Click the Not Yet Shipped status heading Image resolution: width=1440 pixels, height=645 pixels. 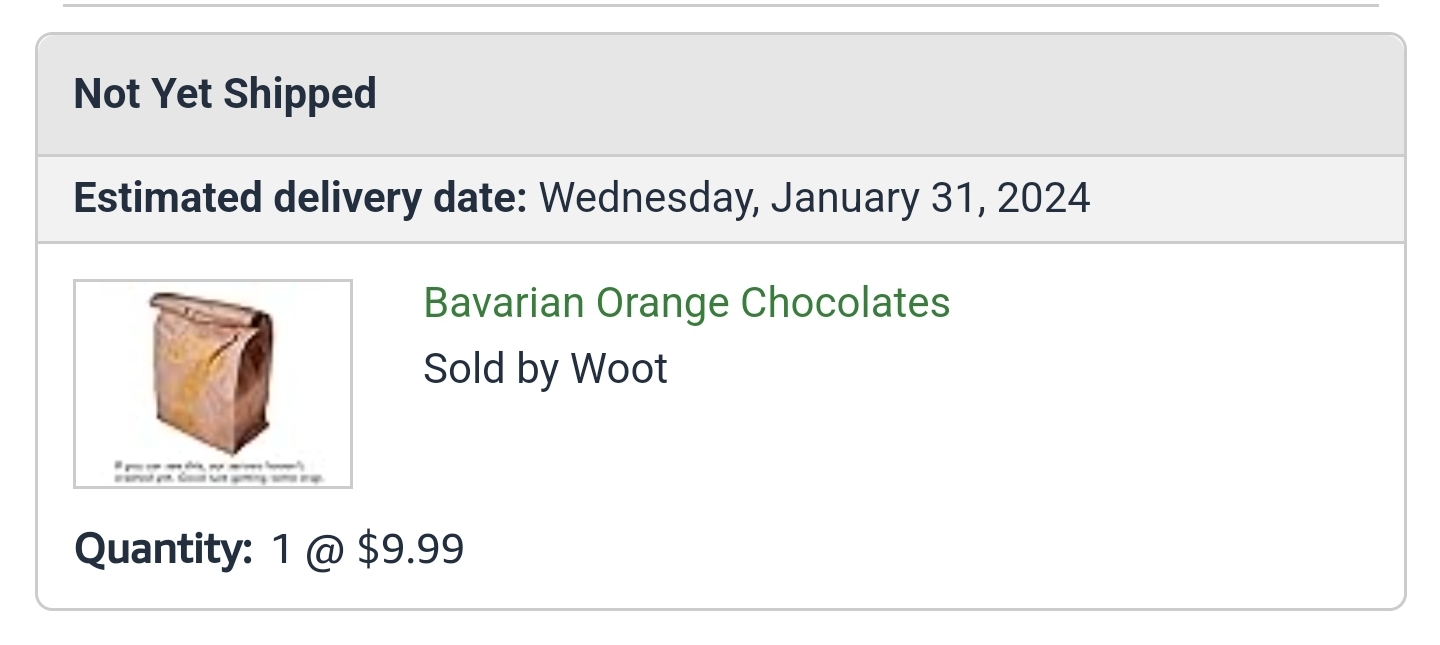225,94
